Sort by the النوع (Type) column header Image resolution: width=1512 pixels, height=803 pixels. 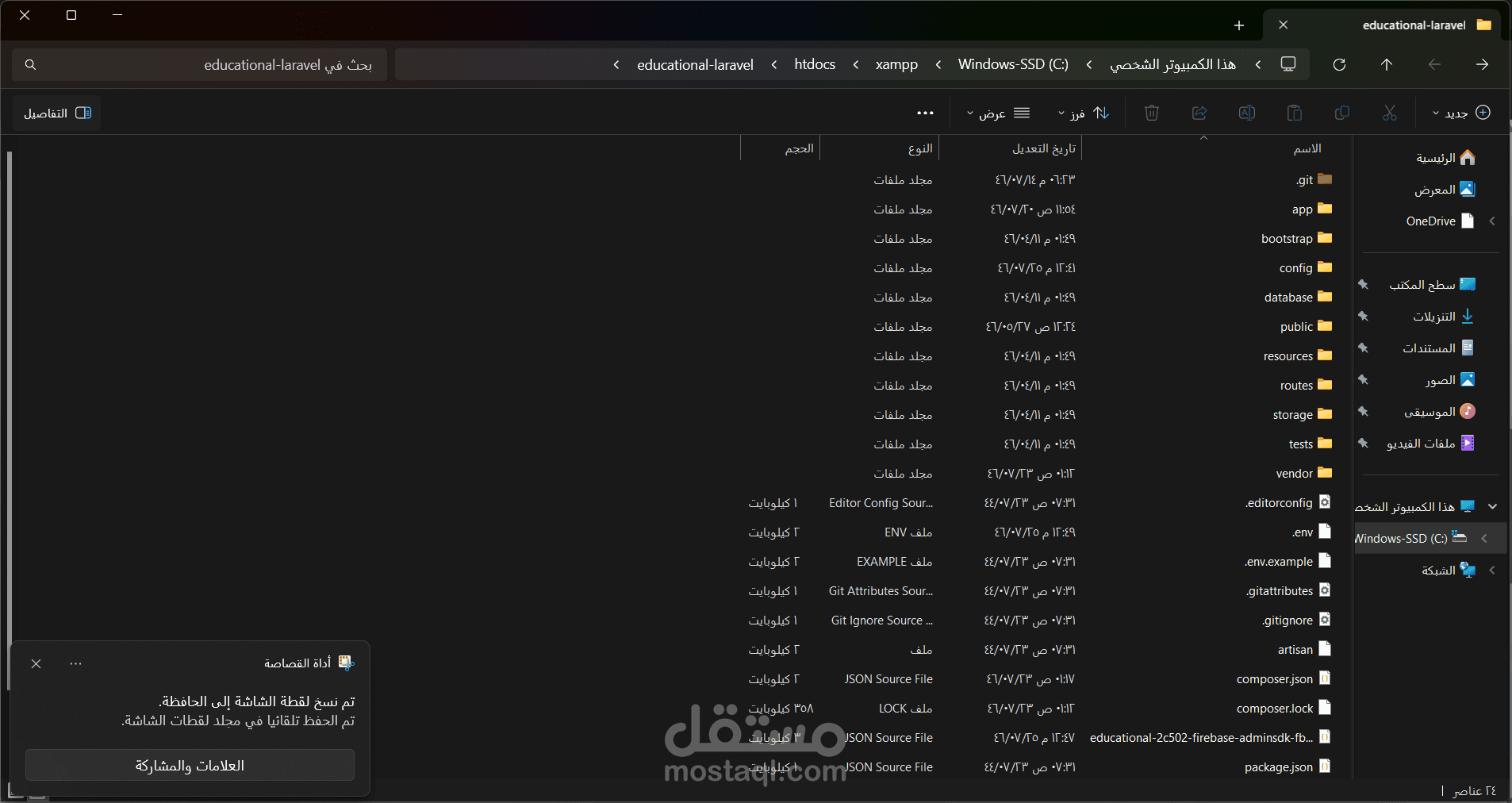[x=879, y=148]
